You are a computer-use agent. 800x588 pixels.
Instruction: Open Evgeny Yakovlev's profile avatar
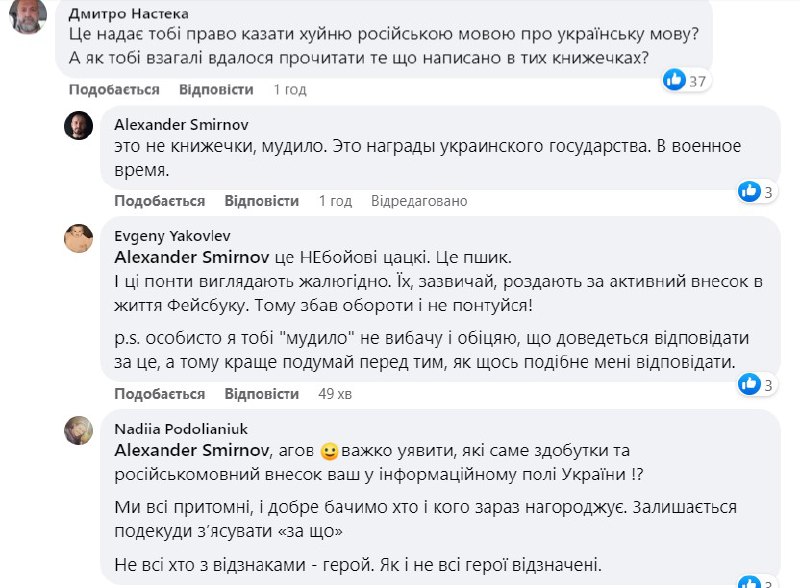[79, 238]
